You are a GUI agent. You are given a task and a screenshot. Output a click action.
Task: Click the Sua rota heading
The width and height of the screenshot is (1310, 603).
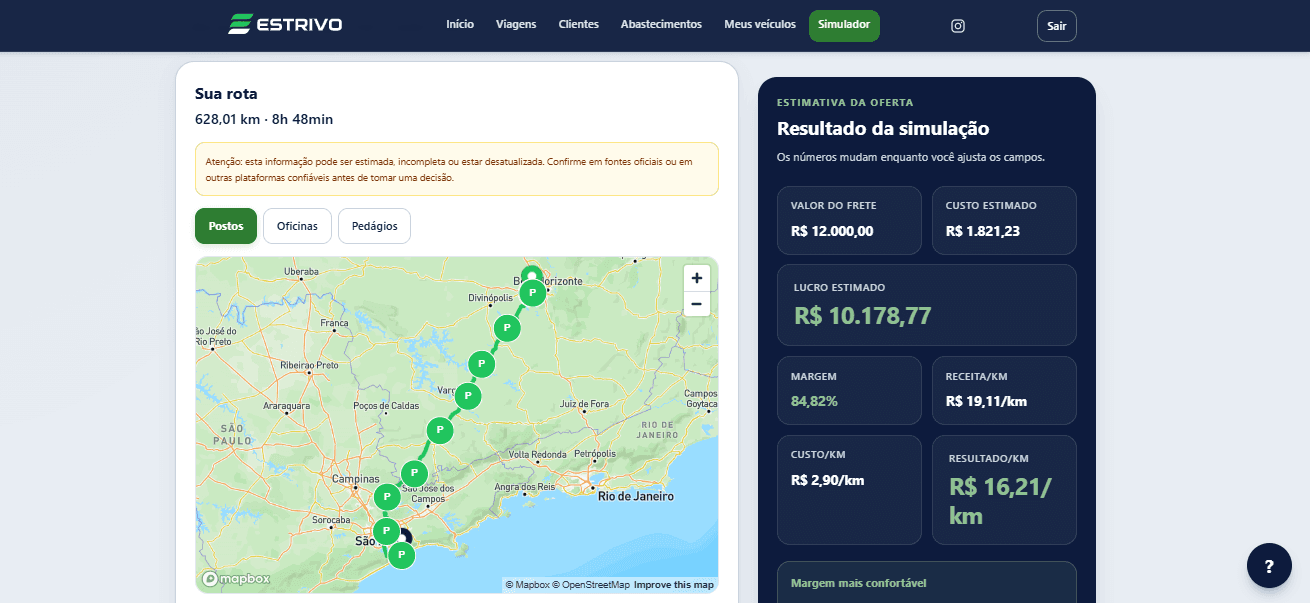tap(226, 94)
